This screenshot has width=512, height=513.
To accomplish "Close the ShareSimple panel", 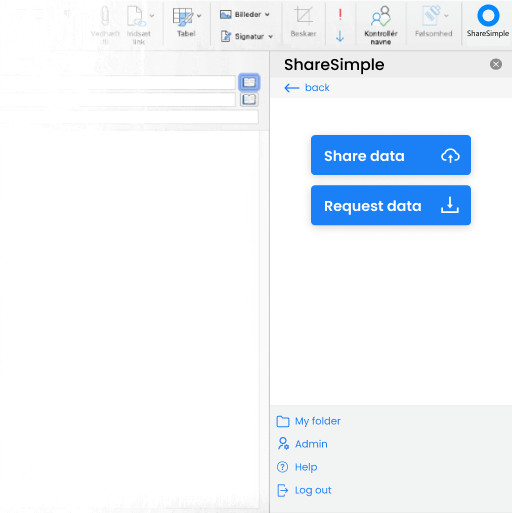I will (496, 64).
